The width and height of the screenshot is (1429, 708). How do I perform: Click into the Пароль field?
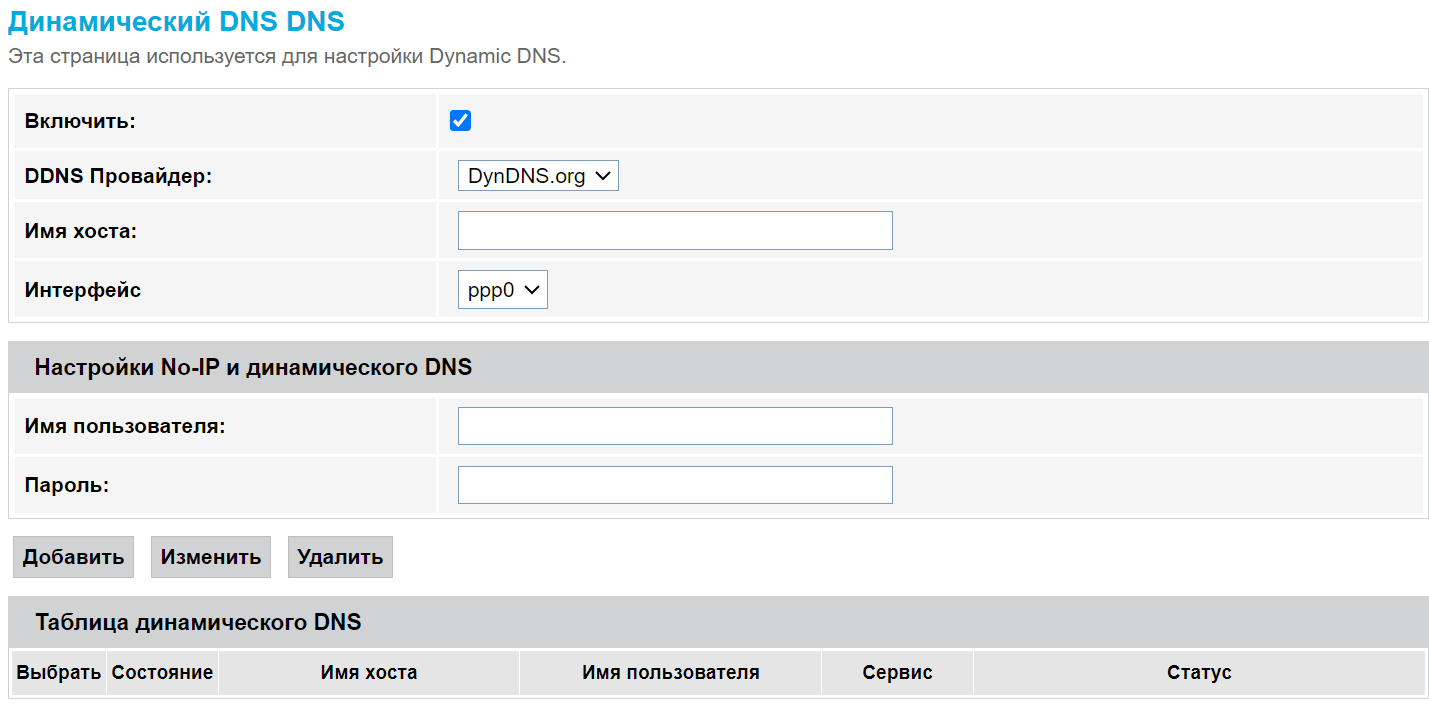pyautogui.click(x=675, y=485)
